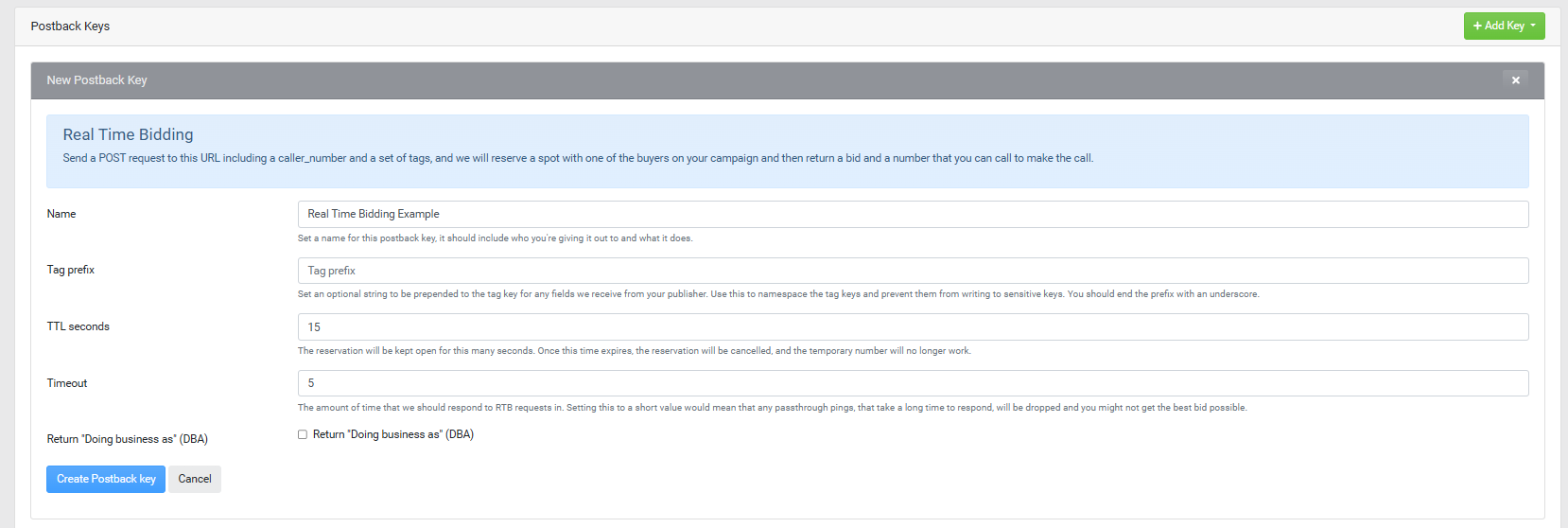Click the caret arrow on Add Key
This screenshot has height=528, width=1568.
[1533, 26]
